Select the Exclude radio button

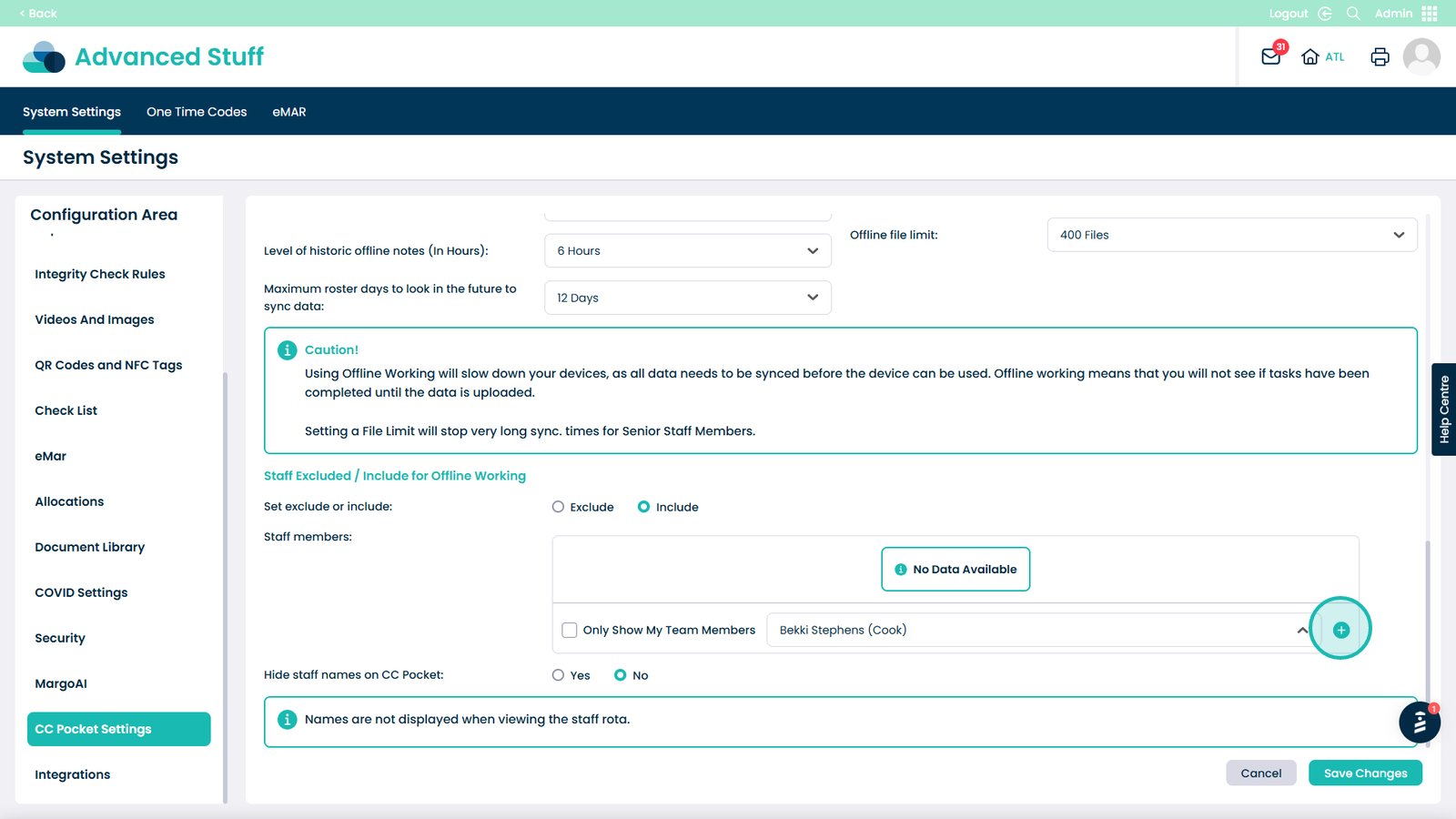coord(559,507)
